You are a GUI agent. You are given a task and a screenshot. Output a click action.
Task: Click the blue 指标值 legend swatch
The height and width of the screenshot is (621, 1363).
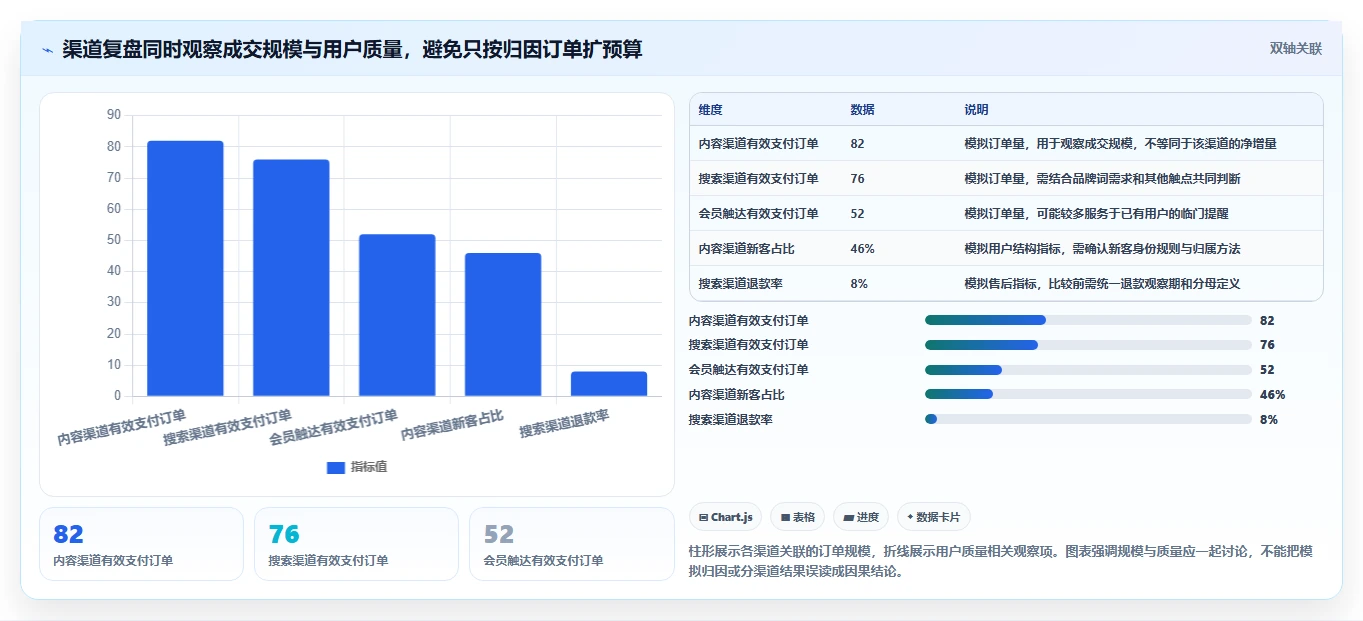pos(336,467)
